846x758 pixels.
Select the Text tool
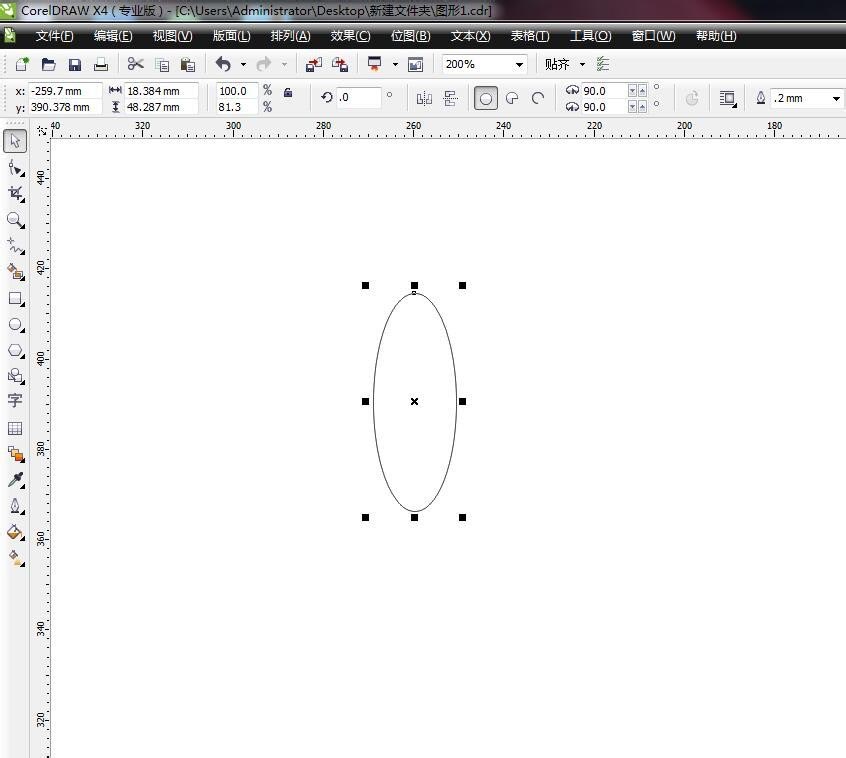coord(15,400)
